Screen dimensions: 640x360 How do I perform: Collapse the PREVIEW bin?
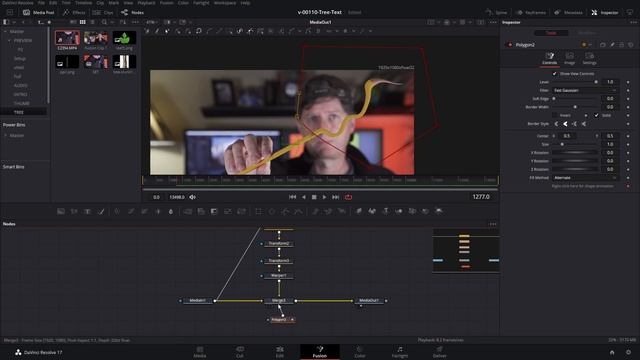pos(9,40)
